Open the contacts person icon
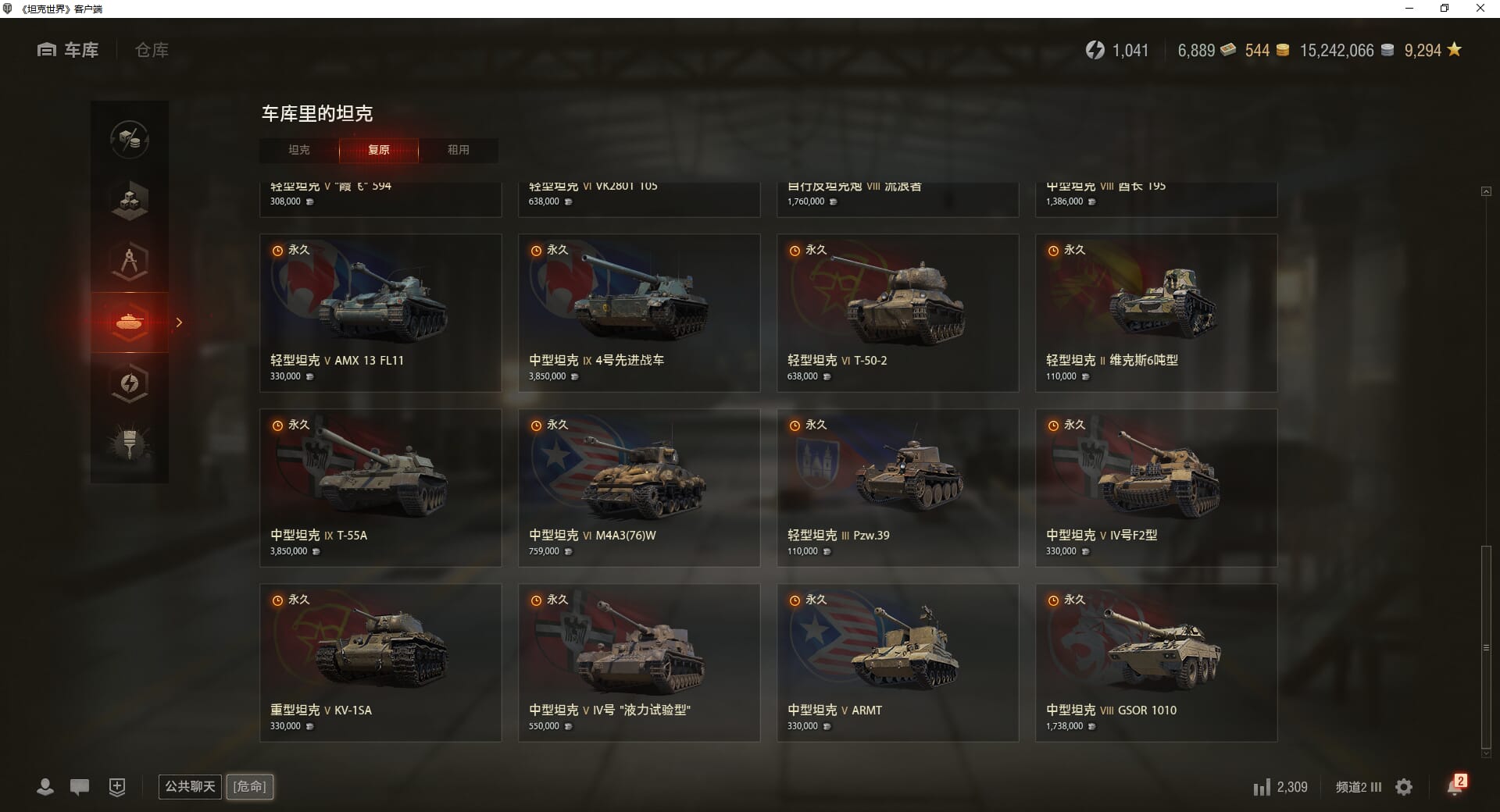Image resolution: width=1500 pixels, height=812 pixels. coord(45,787)
